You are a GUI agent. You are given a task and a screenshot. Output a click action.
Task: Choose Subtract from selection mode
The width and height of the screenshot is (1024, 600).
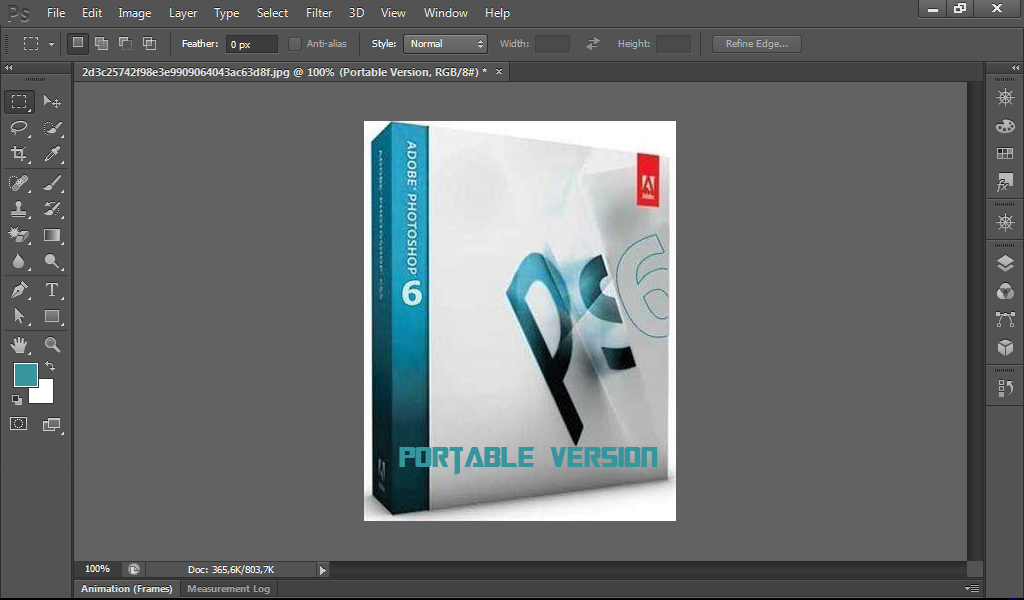click(125, 43)
